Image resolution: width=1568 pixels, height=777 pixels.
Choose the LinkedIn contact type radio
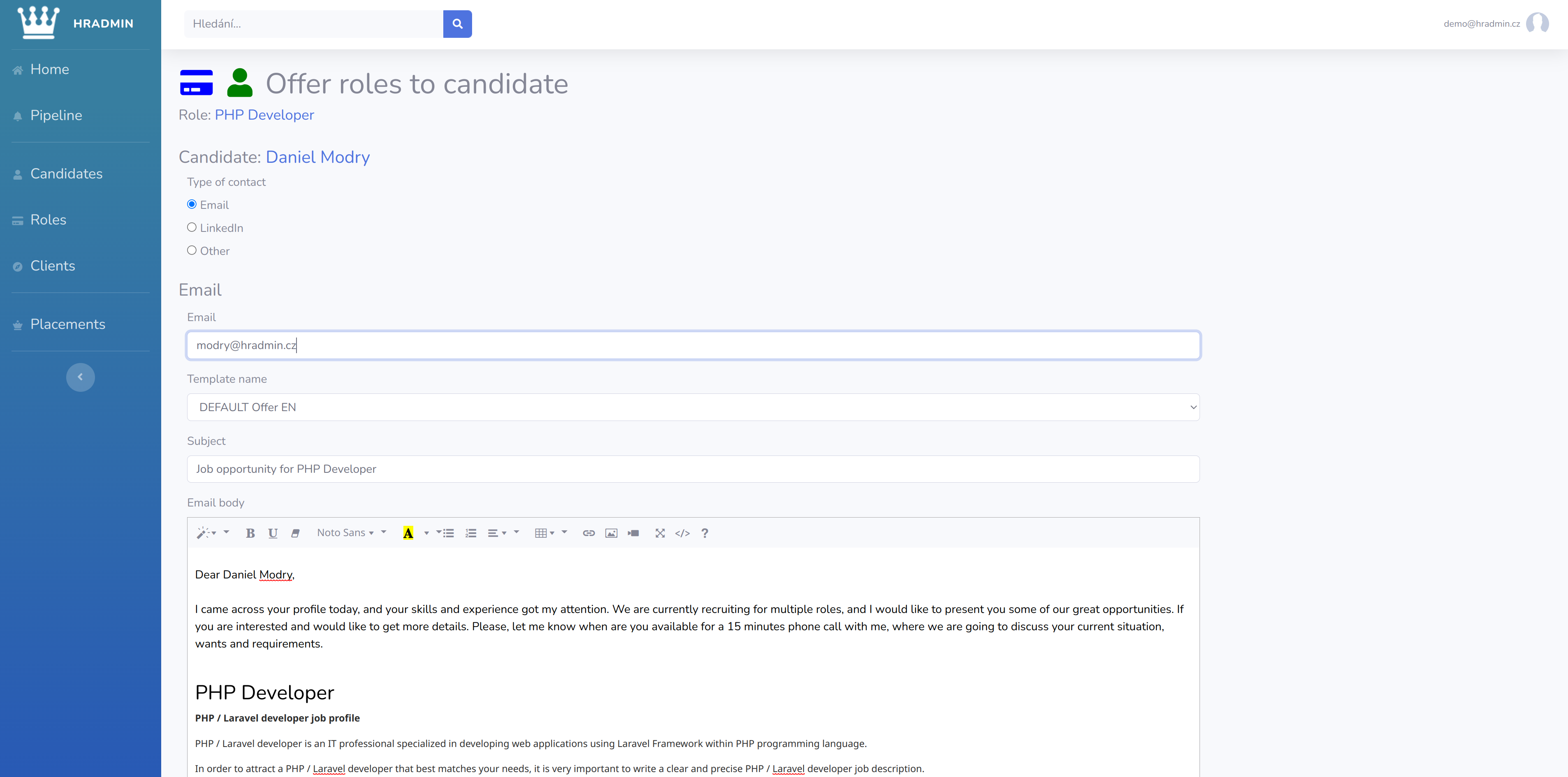(x=192, y=228)
